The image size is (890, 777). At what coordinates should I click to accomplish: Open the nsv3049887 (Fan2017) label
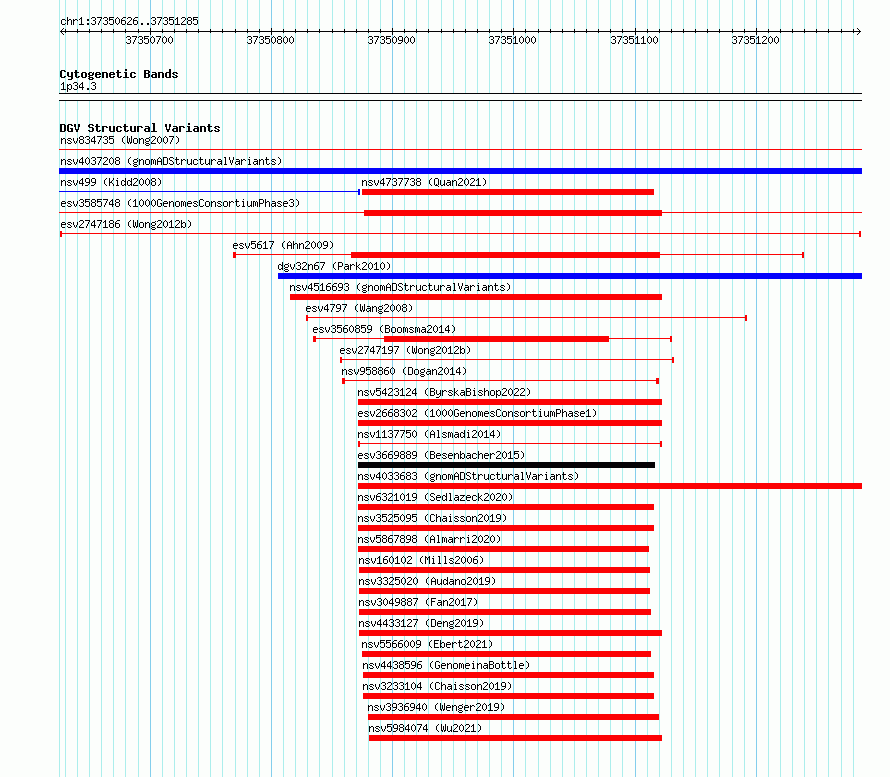(418, 602)
